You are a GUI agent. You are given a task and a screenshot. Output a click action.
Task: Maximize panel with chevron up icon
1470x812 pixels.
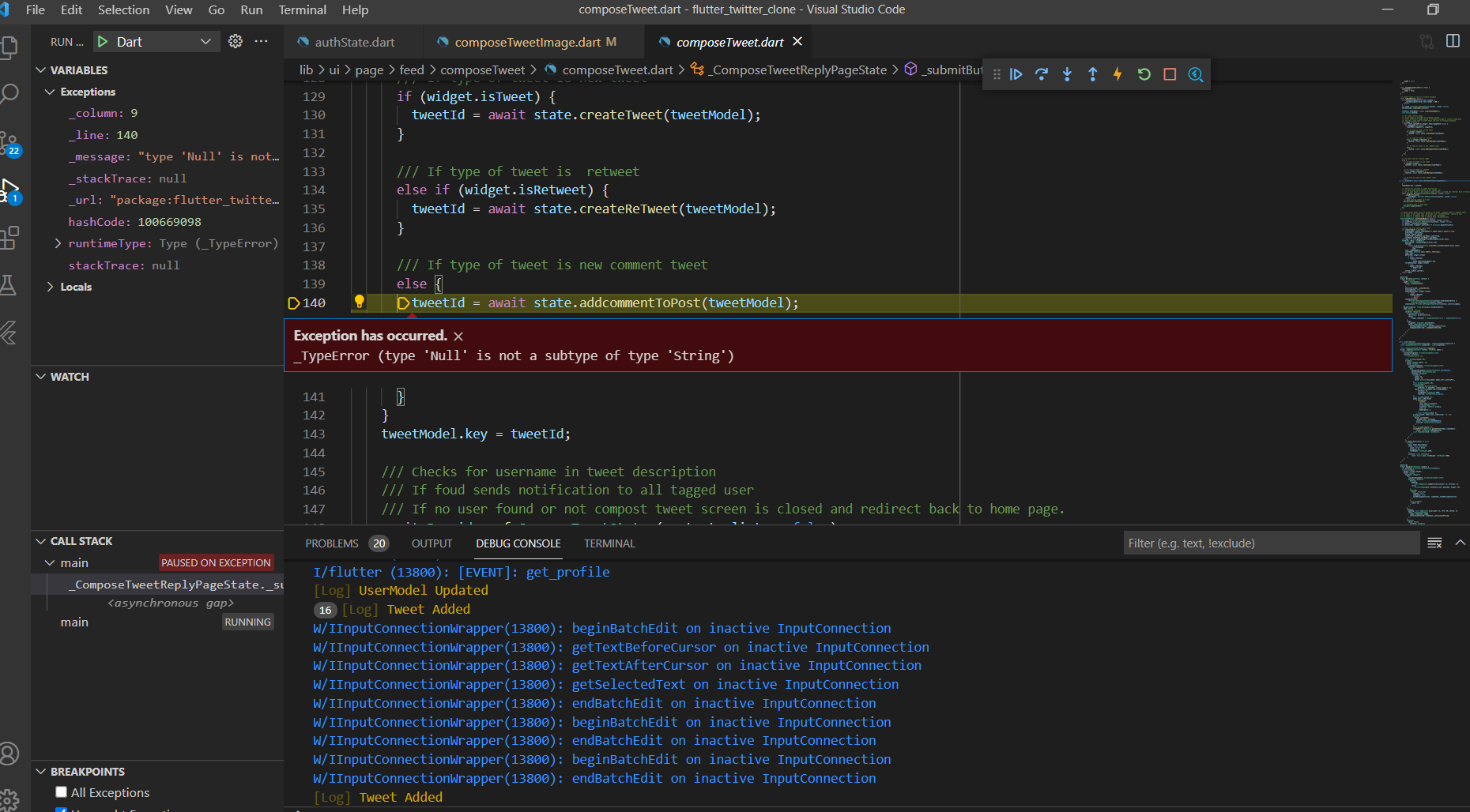click(1460, 543)
